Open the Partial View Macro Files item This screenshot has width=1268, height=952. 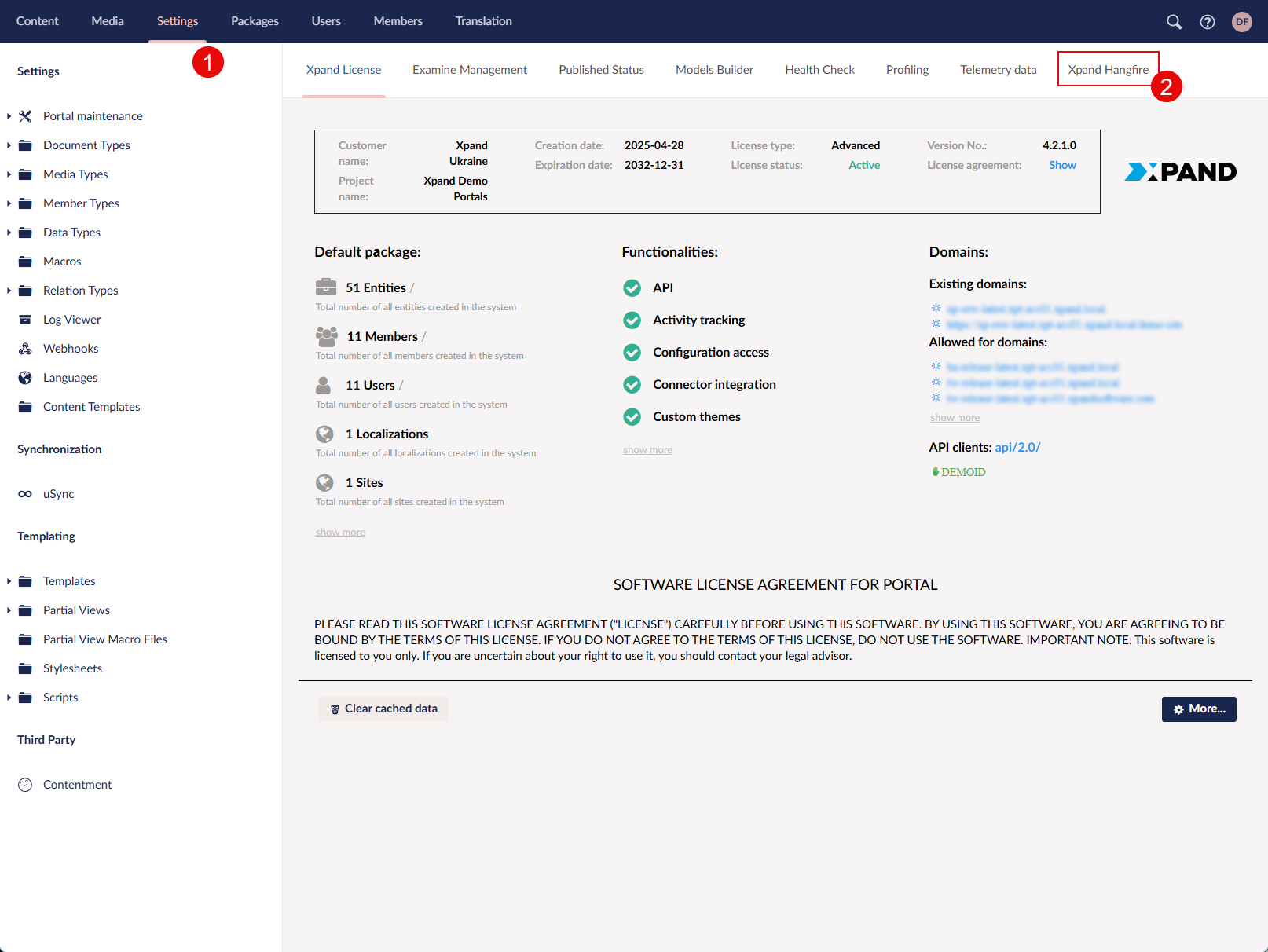point(105,639)
